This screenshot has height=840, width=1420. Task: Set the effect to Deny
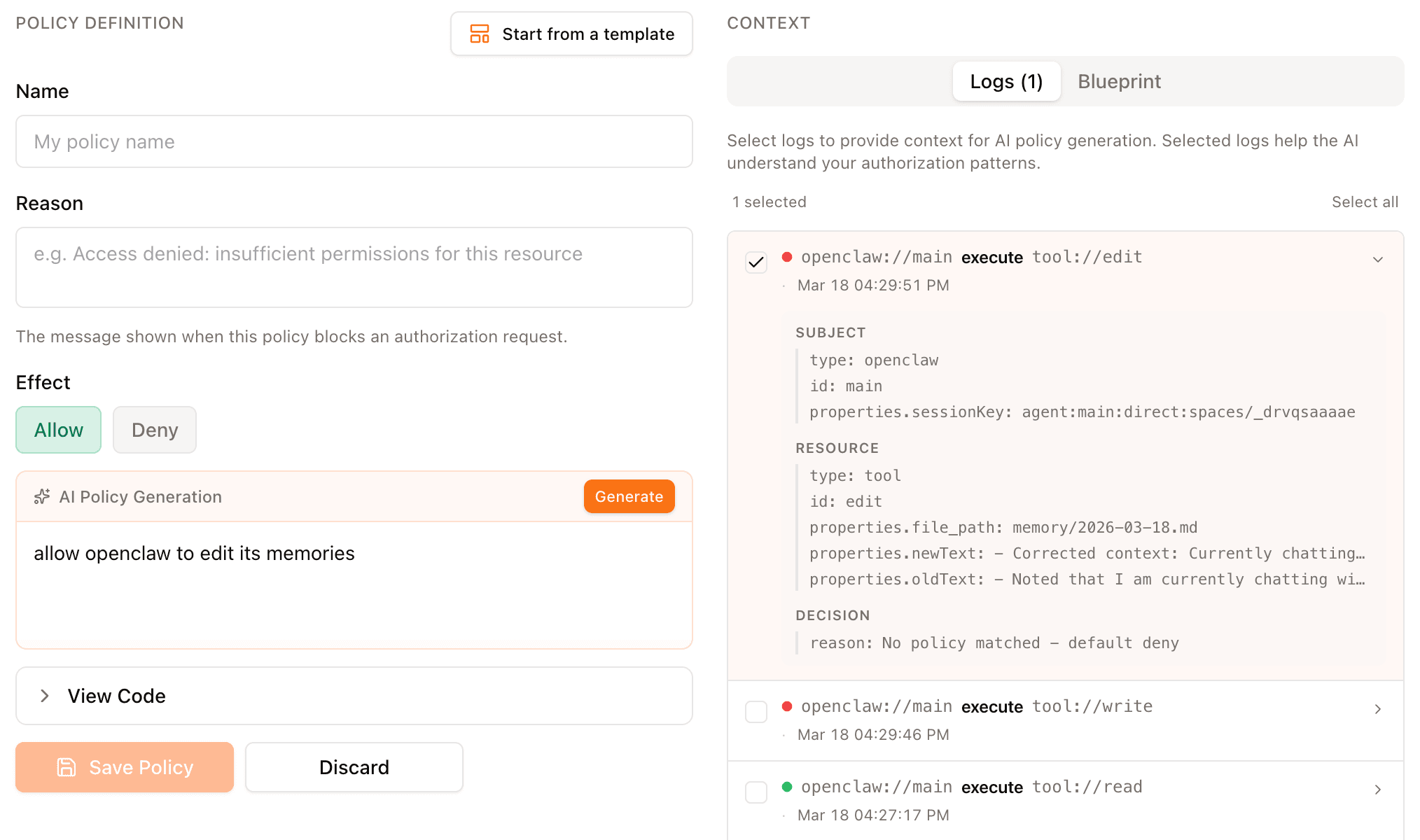coord(155,430)
